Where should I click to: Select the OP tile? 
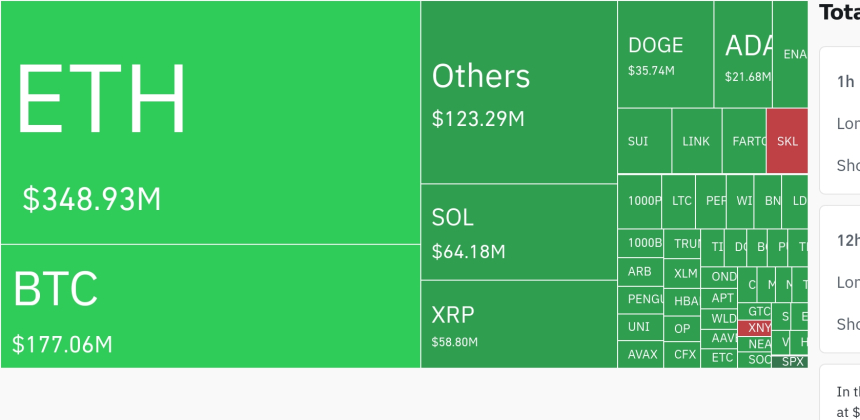(683, 328)
